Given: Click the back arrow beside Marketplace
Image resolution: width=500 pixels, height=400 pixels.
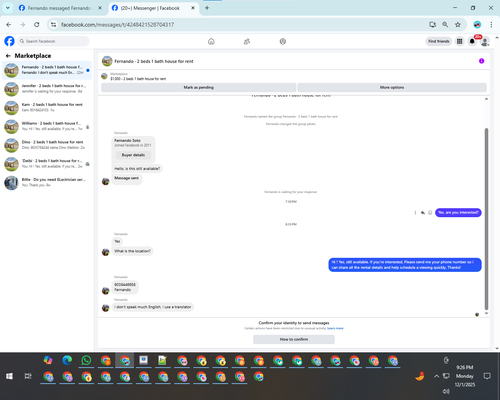Looking at the screenshot, I should [x=8, y=56].
